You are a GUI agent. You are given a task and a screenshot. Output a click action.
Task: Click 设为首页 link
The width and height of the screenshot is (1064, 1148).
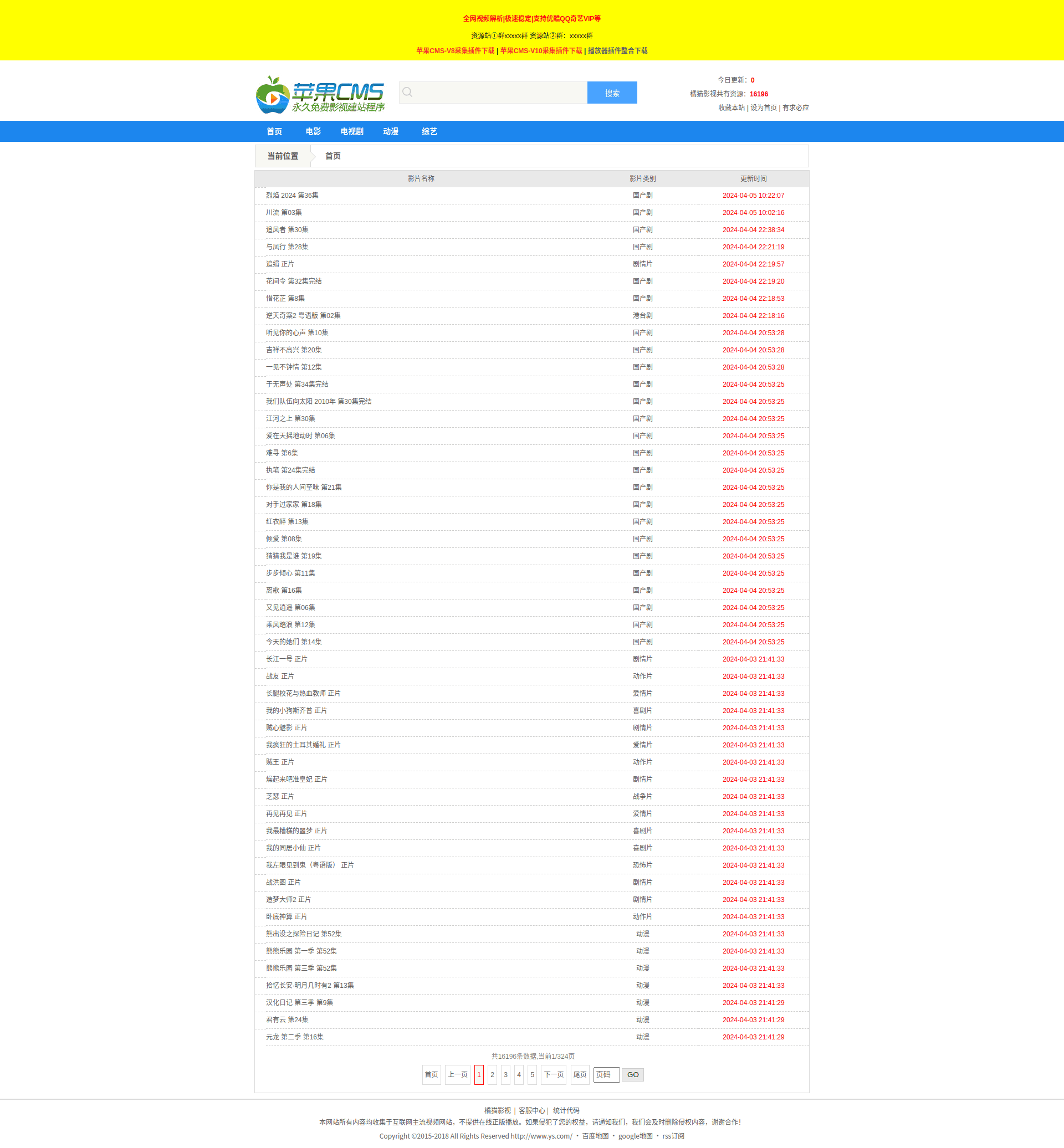[x=764, y=107]
